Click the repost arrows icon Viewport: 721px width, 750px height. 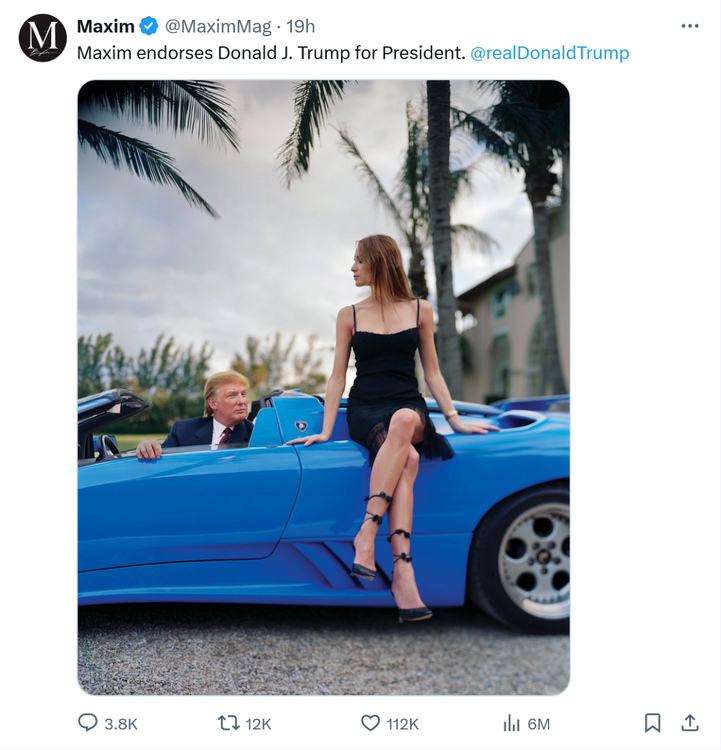tap(228, 723)
